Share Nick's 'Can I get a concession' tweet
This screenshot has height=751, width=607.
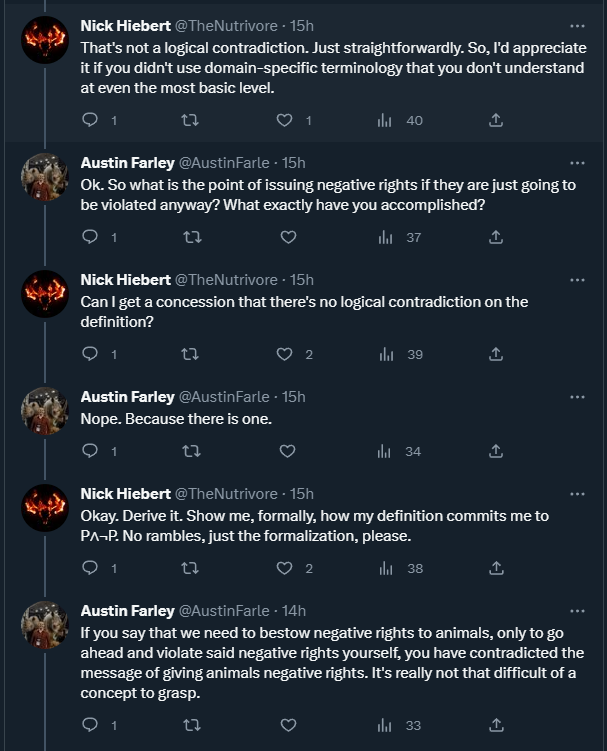click(x=496, y=354)
